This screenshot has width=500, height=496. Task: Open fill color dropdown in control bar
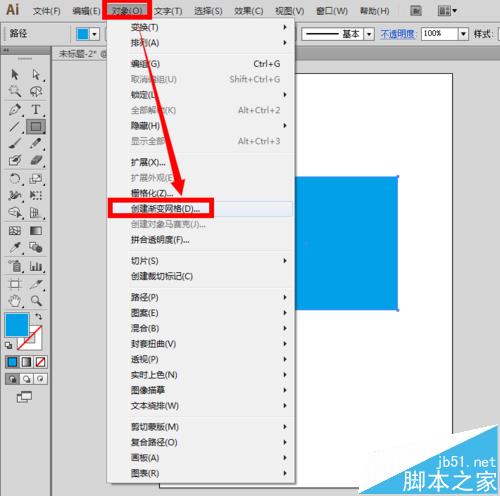click(95, 34)
